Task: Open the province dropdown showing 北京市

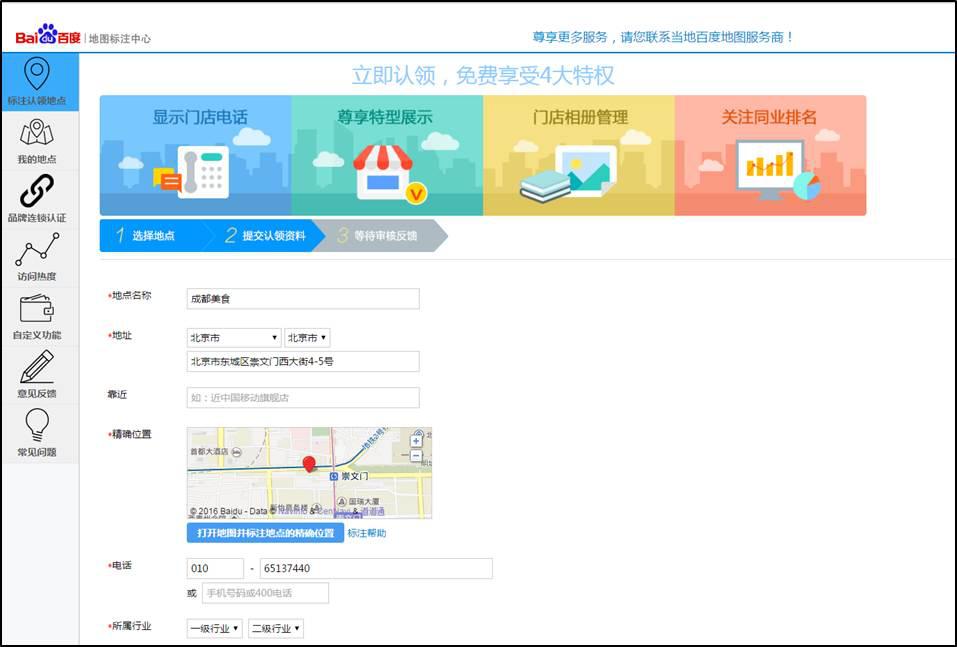Action: click(x=232, y=338)
